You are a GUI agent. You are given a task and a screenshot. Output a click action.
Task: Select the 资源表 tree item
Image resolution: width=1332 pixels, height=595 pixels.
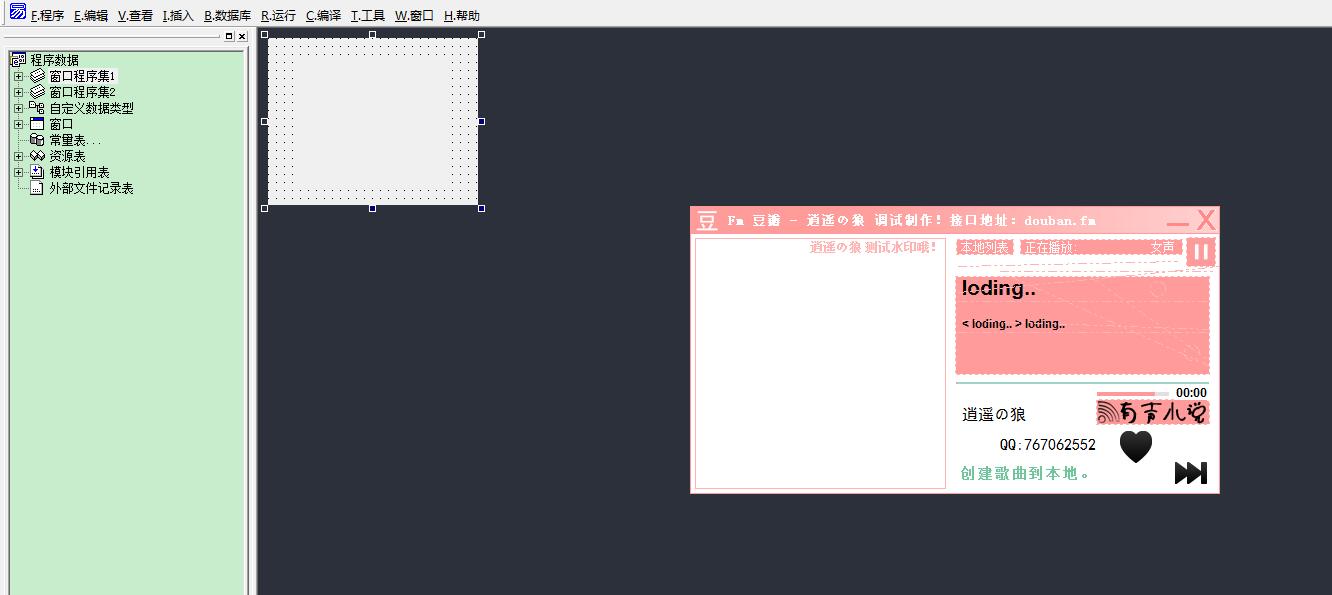(x=67, y=156)
